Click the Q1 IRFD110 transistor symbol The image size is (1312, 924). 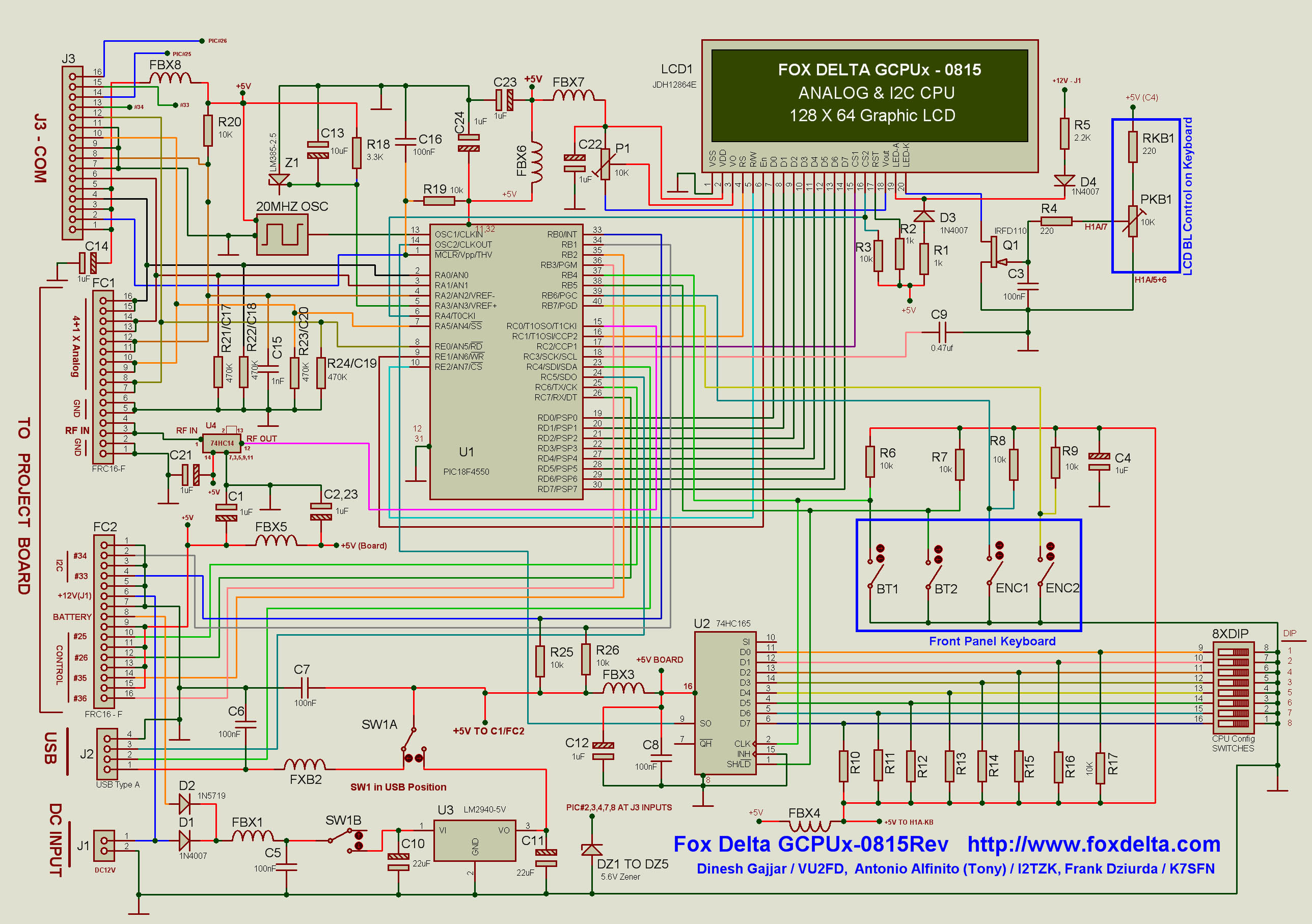coord(995,252)
